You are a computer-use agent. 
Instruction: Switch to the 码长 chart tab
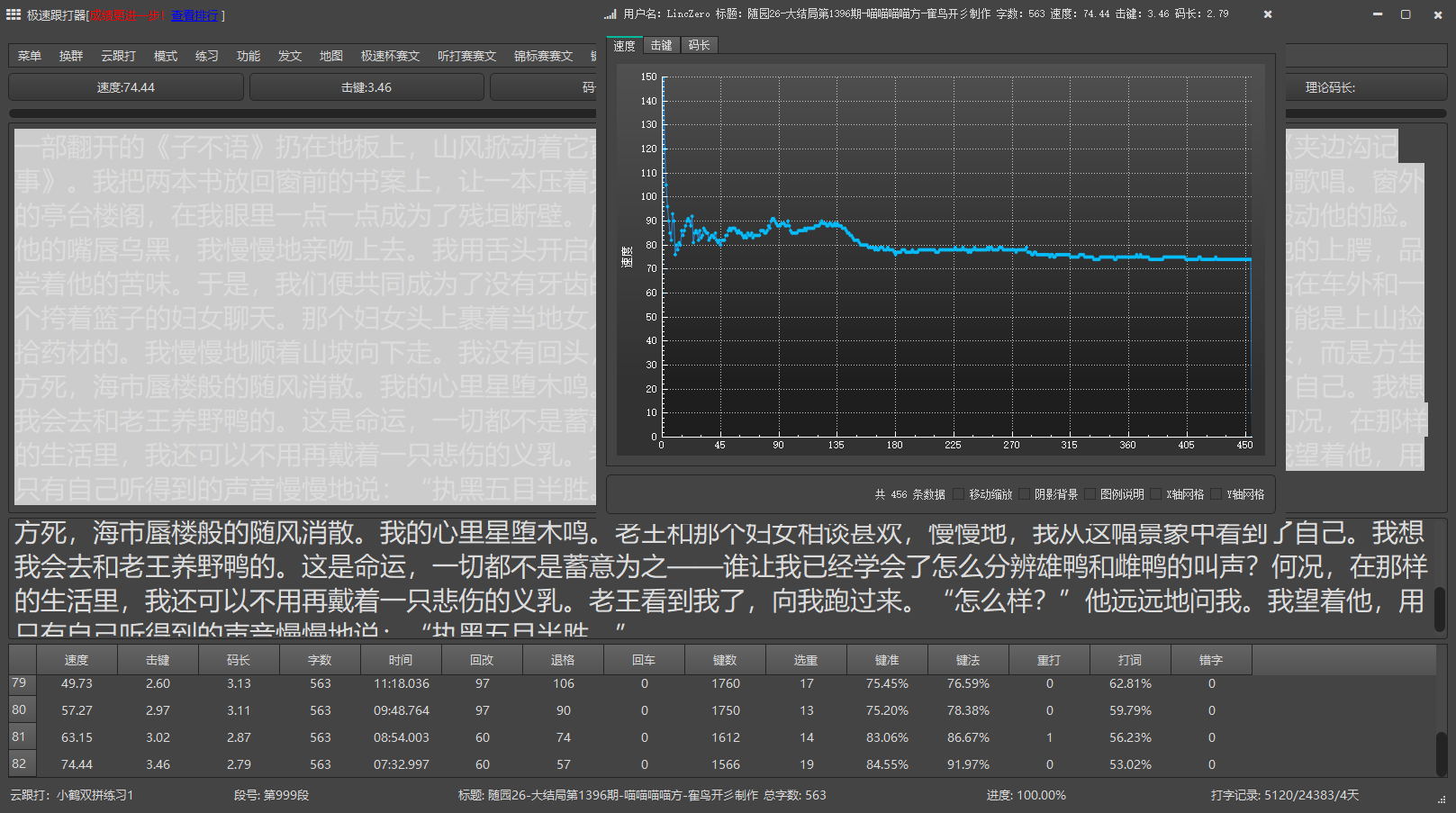coord(699,45)
